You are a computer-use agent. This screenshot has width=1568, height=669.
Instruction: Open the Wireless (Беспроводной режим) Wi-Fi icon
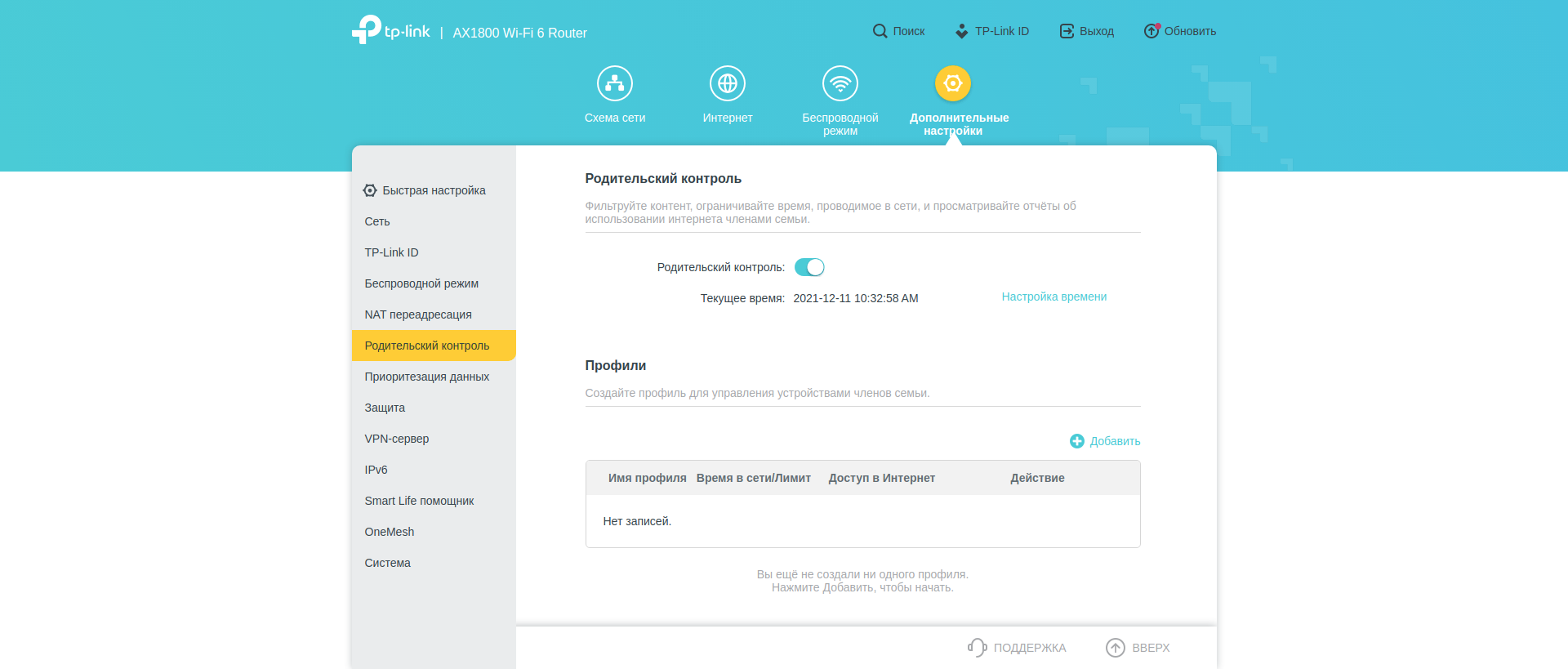[x=840, y=83]
